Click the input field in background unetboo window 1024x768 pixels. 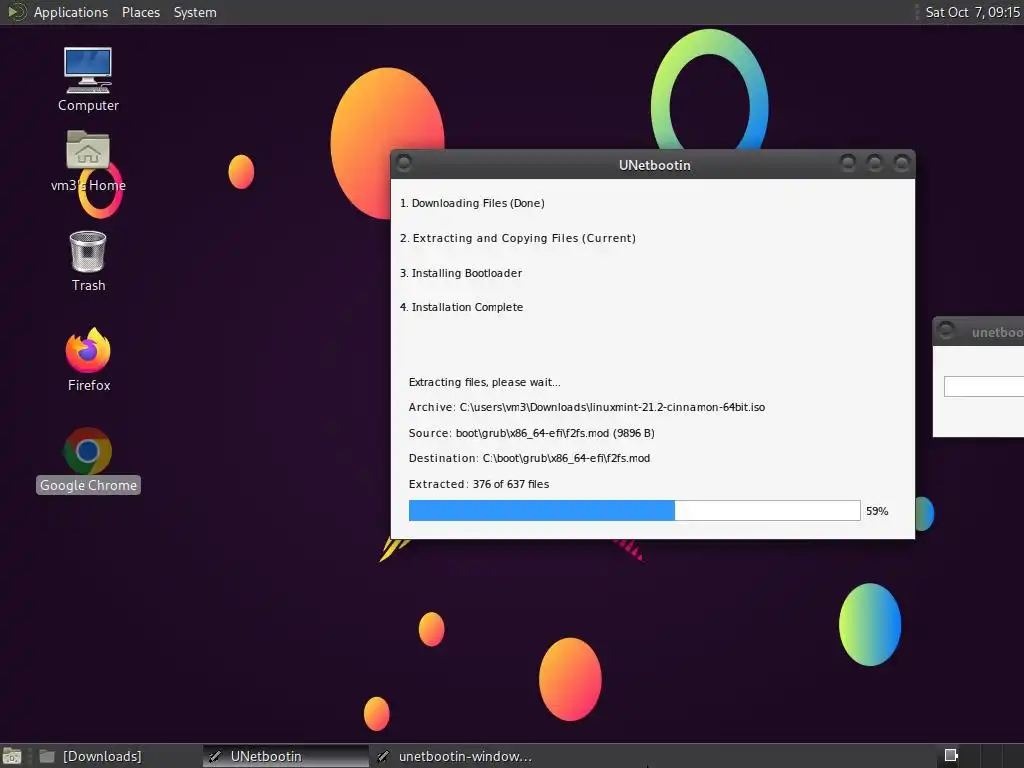click(984, 386)
